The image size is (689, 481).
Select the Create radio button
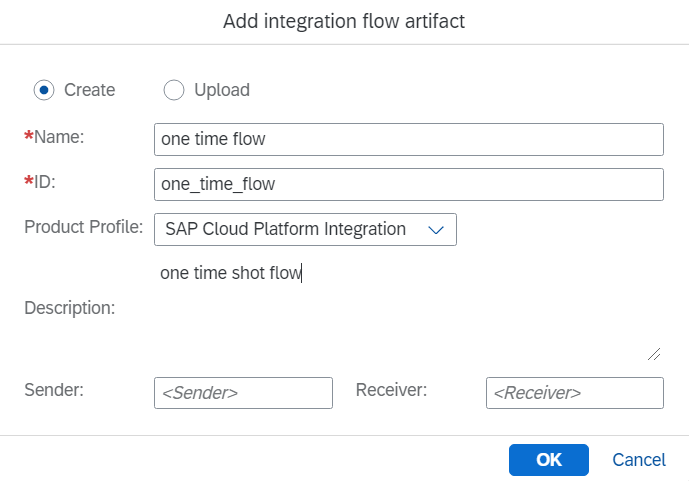coord(44,90)
